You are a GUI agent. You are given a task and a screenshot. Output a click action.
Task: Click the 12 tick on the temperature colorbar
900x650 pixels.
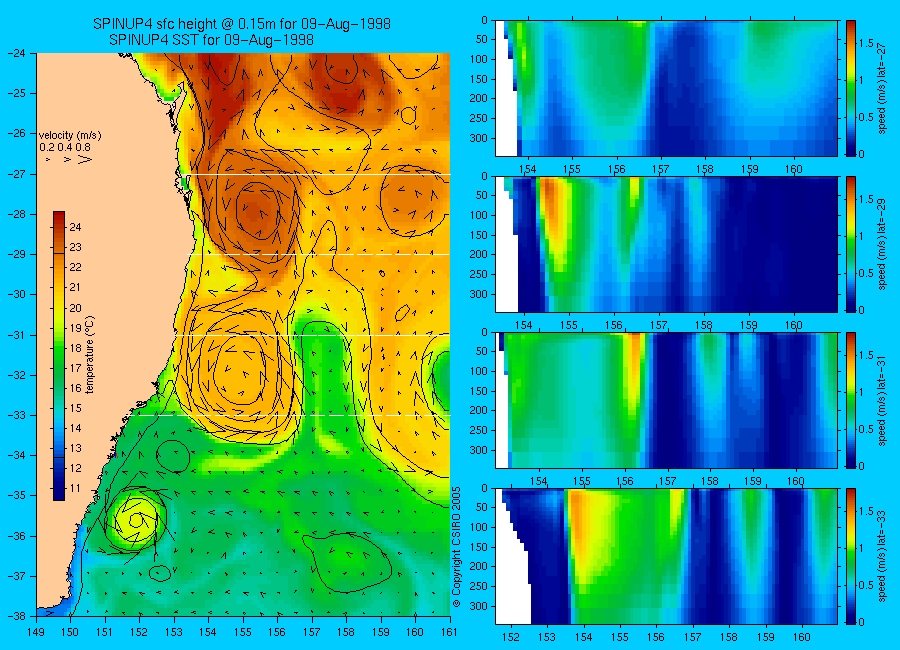(75, 469)
